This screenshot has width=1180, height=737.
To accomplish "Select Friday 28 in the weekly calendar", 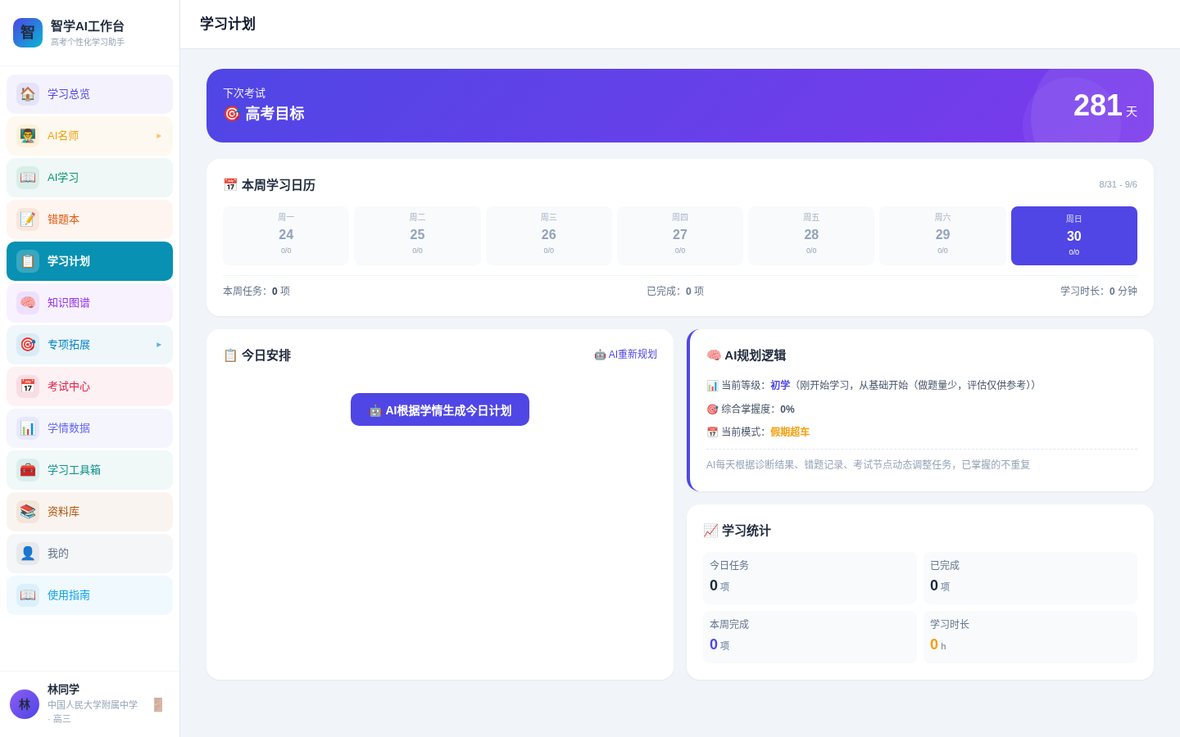I will tap(811, 236).
